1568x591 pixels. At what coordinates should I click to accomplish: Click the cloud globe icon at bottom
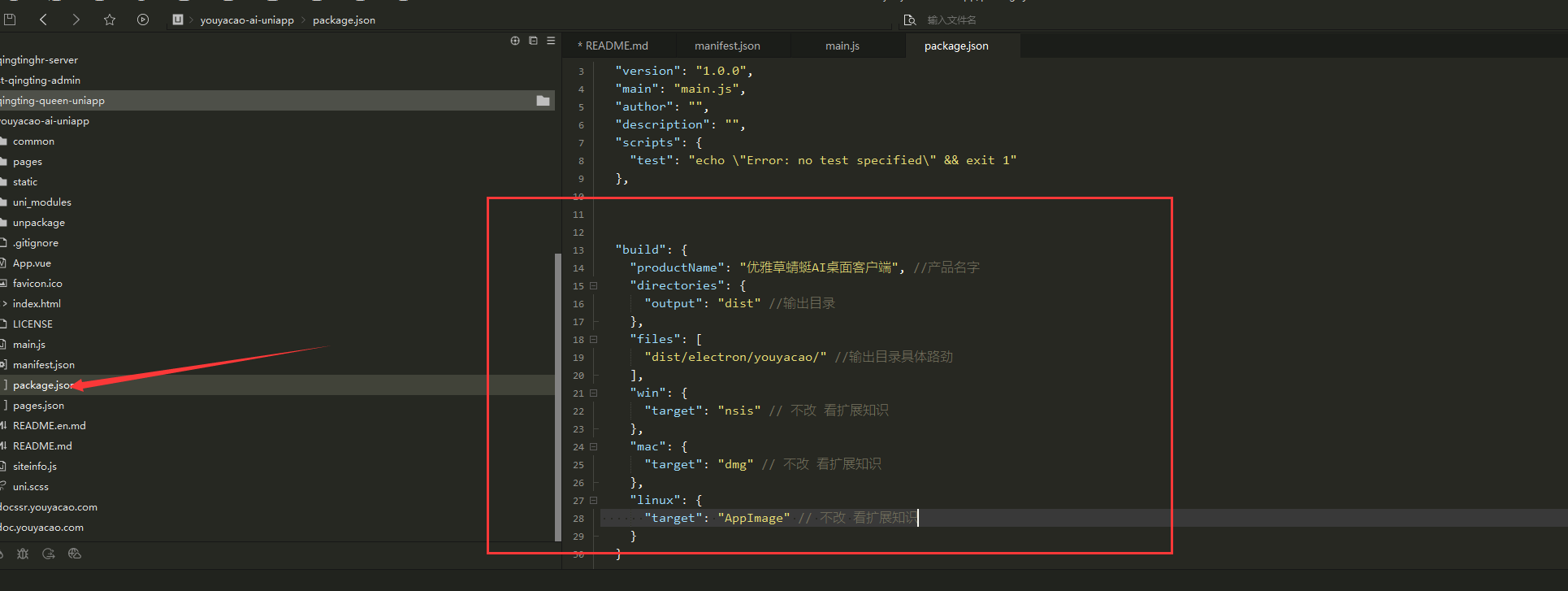75,554
